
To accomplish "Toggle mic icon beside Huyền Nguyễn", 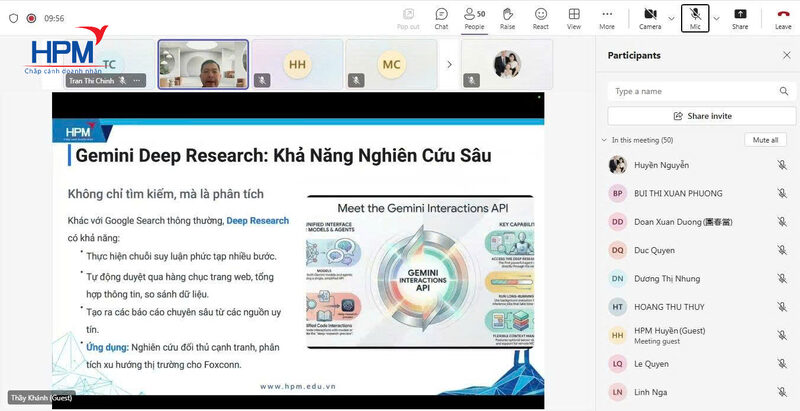I will [x=782, y=165].
